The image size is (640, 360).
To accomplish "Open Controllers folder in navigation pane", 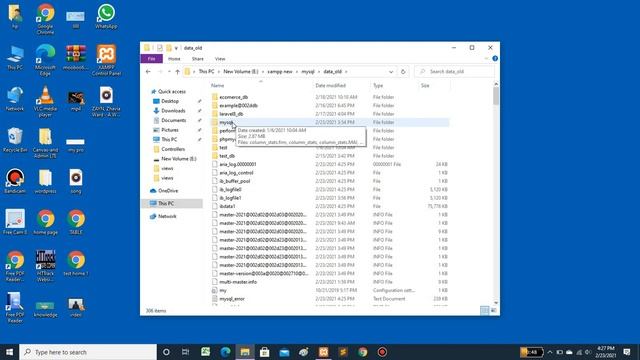I will 173,149.
